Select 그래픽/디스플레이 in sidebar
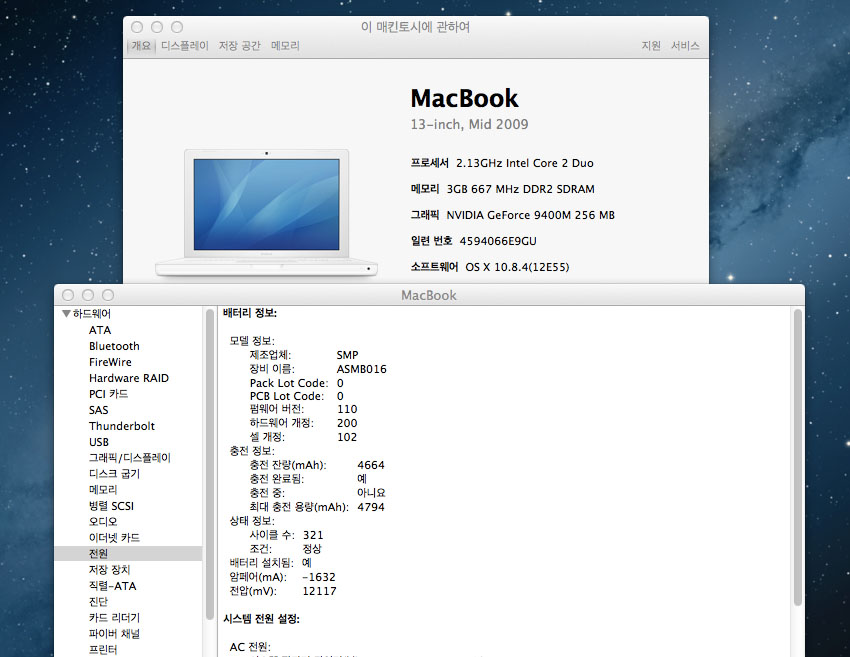850x657 pixels. point(129,458)
